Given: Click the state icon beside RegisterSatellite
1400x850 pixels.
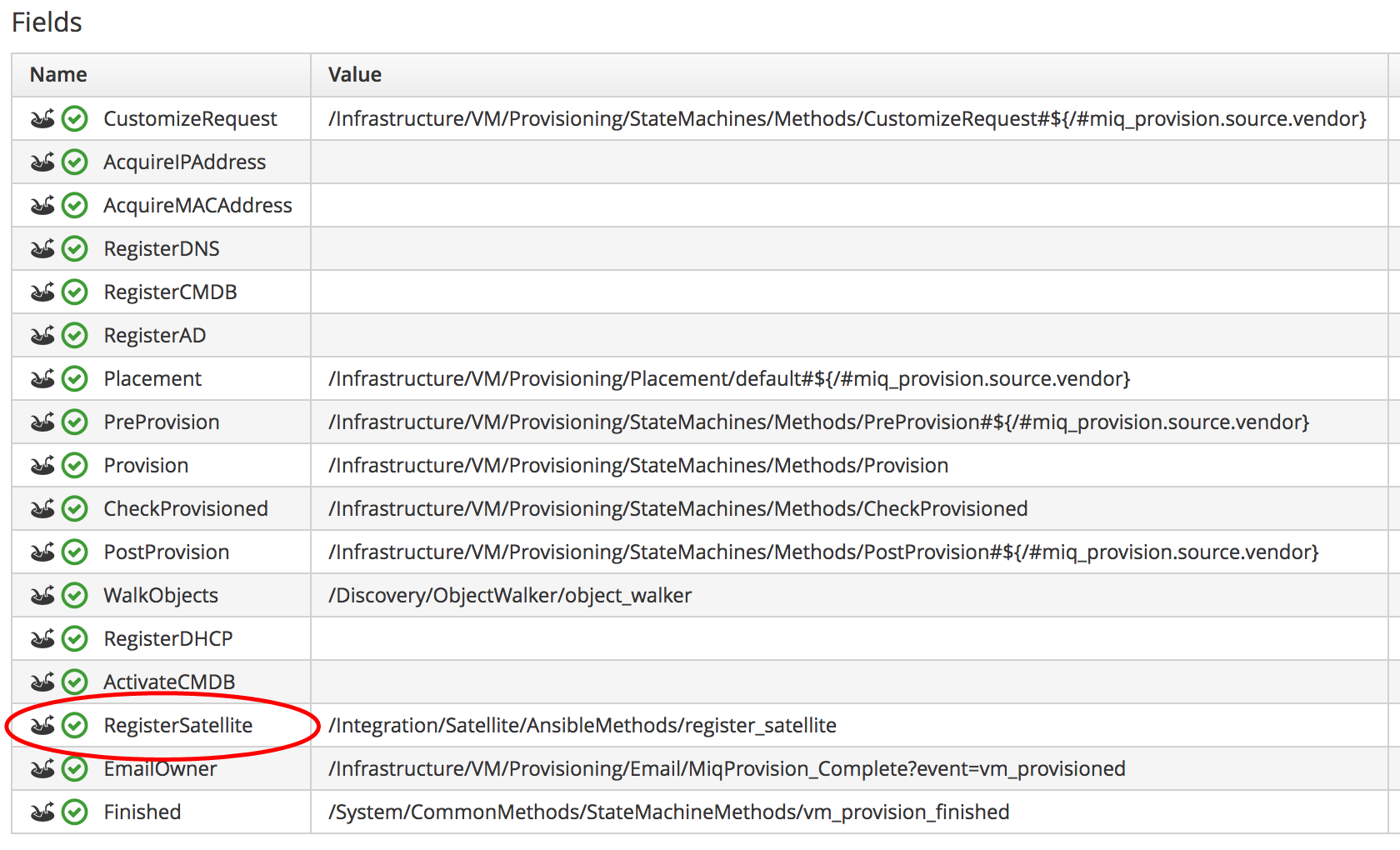Looking at the screenshot, I should pos(42,726).
